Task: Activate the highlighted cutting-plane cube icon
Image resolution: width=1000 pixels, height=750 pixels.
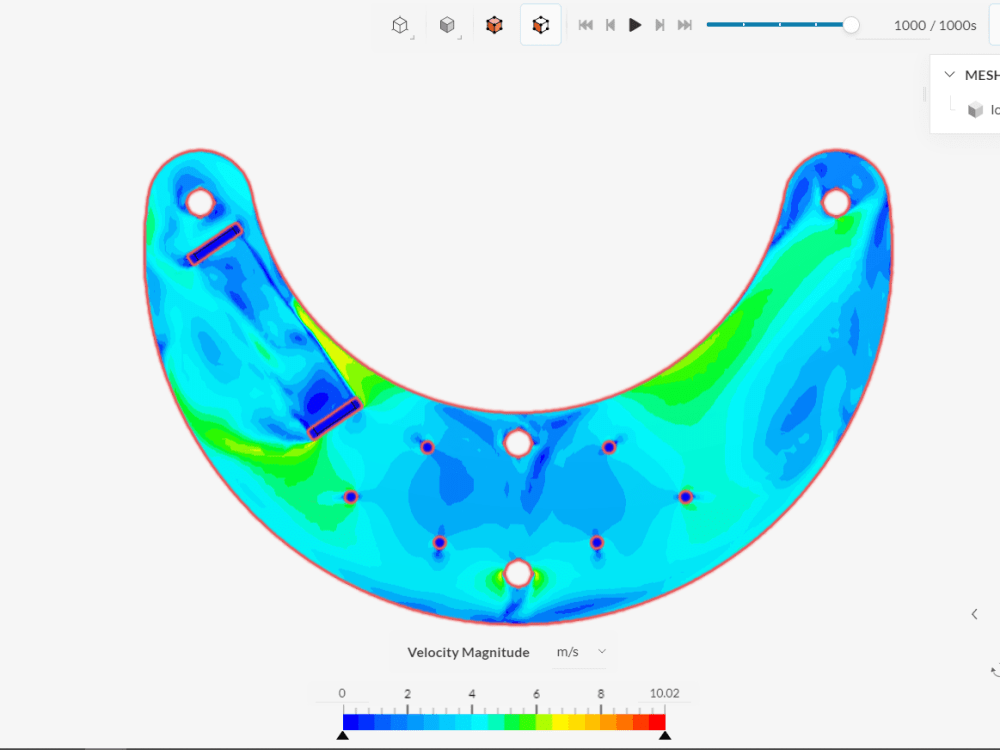Action: pyautogui.click(x=541, y=24)
